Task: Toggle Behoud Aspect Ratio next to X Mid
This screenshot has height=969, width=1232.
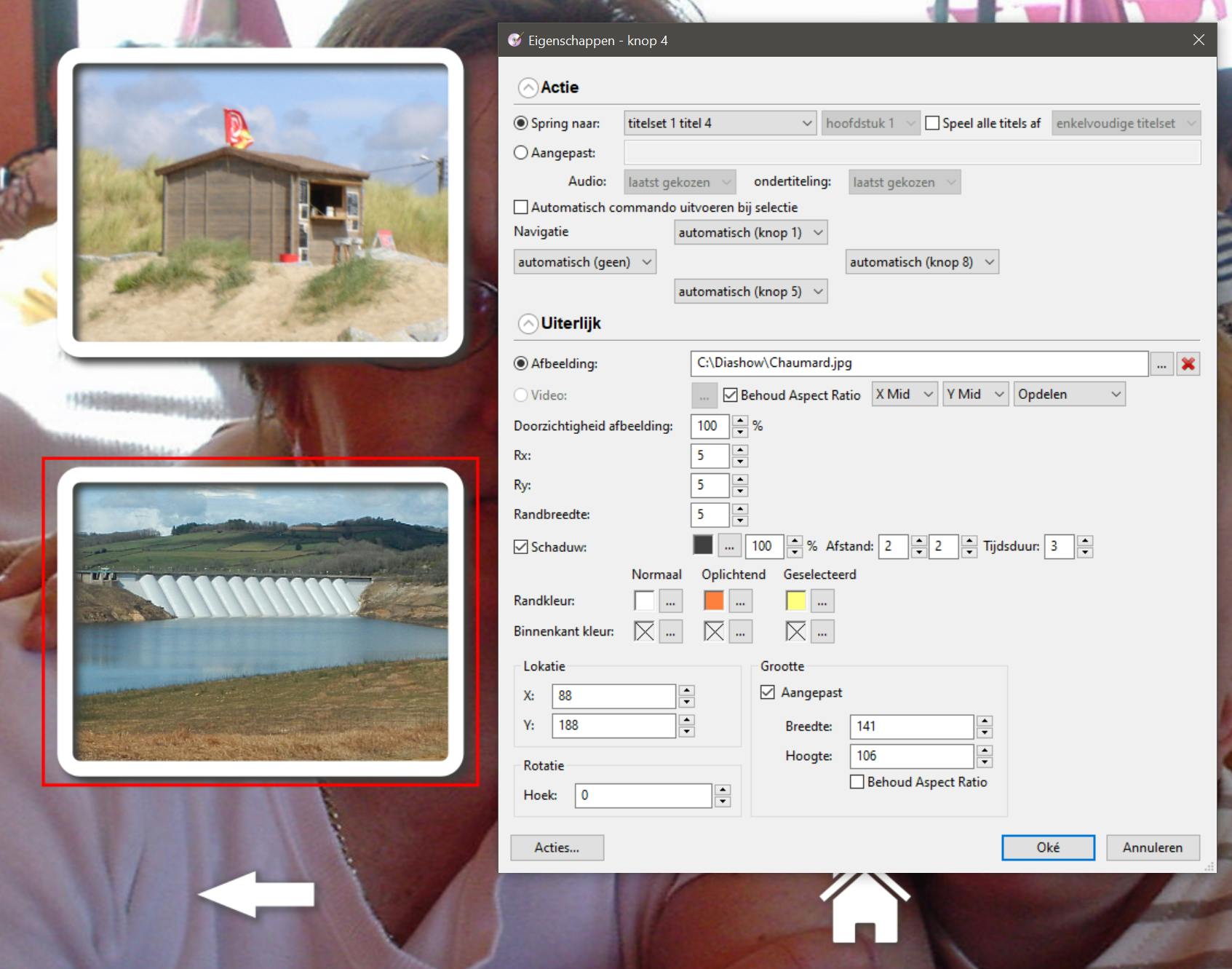Action: pos(730,395)
